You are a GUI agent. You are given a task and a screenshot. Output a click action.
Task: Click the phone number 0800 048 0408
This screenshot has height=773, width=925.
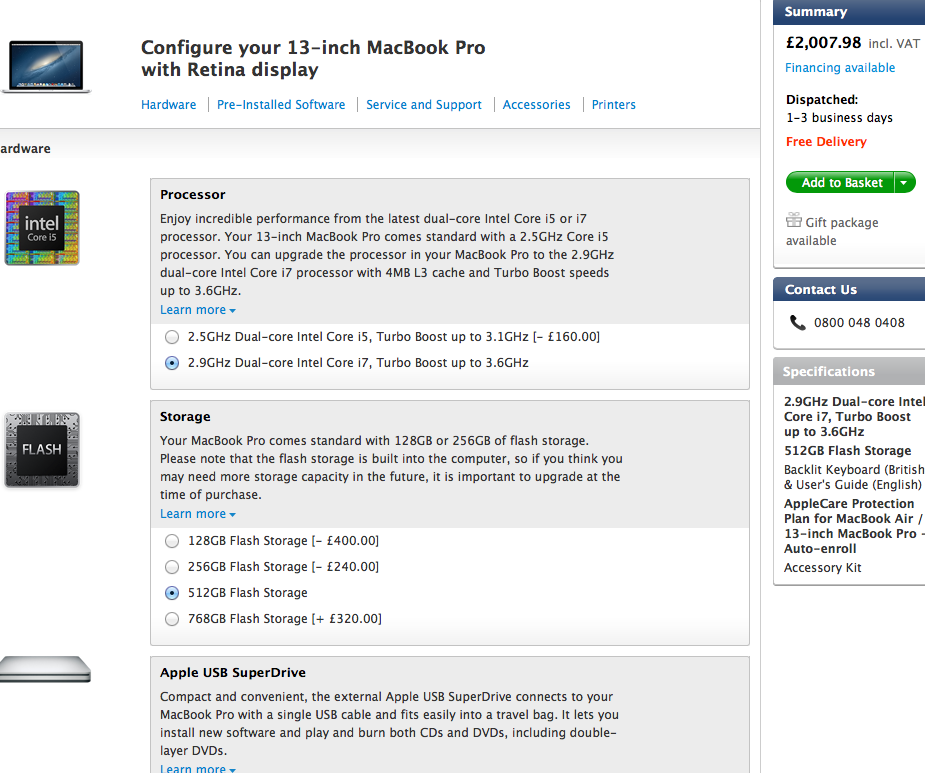click(x=859, y=323)
